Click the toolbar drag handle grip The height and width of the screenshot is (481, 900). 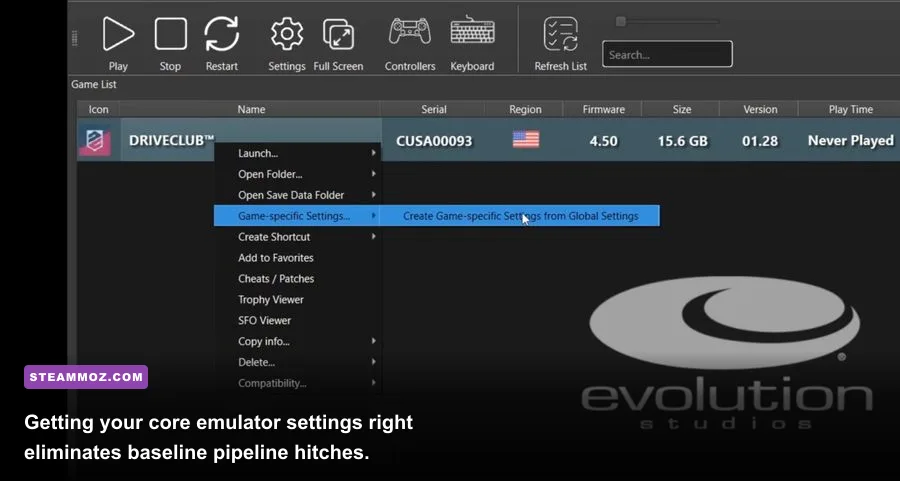pos(75,38)
